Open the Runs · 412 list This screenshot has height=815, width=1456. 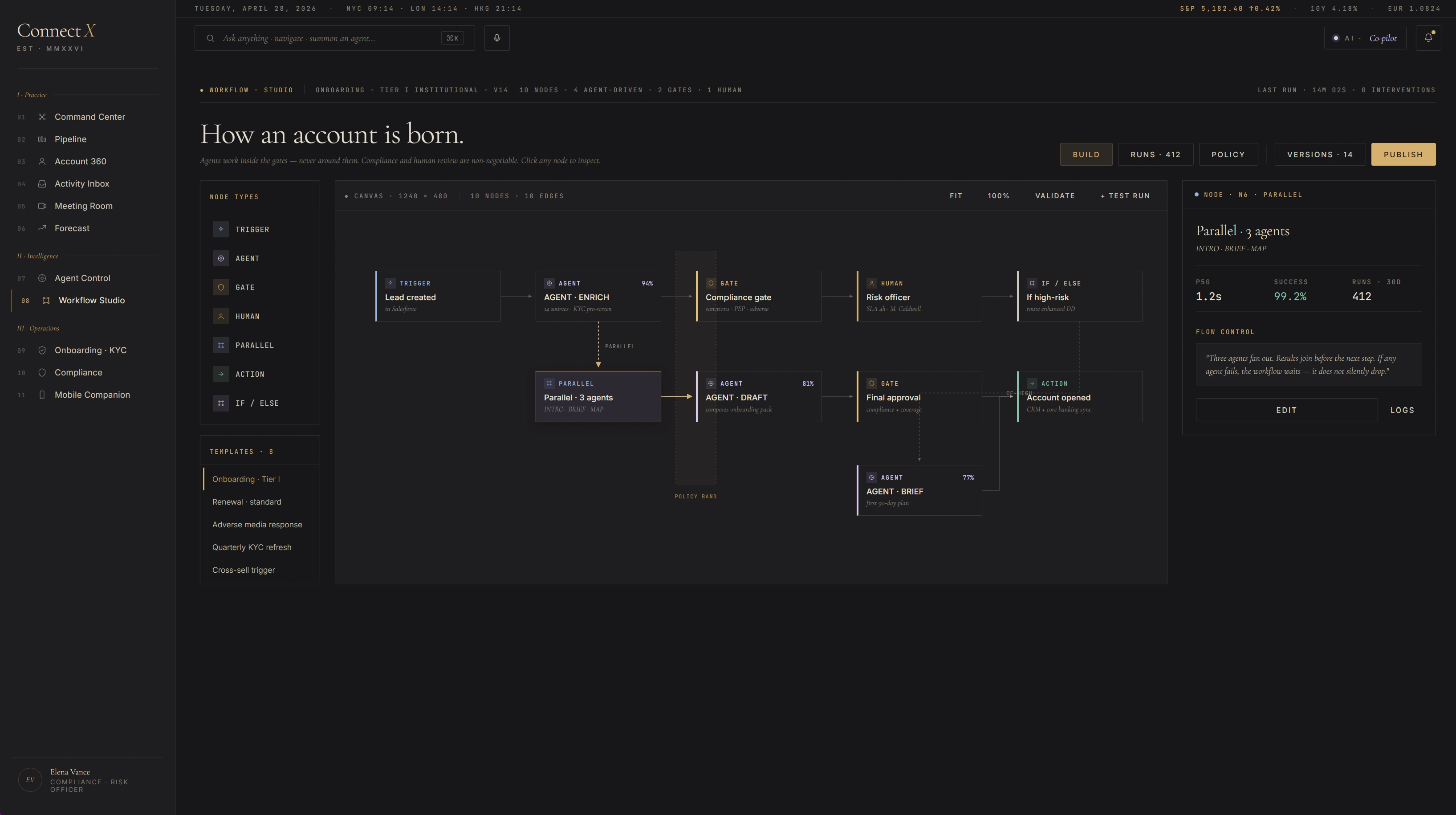click(1155, 154)
